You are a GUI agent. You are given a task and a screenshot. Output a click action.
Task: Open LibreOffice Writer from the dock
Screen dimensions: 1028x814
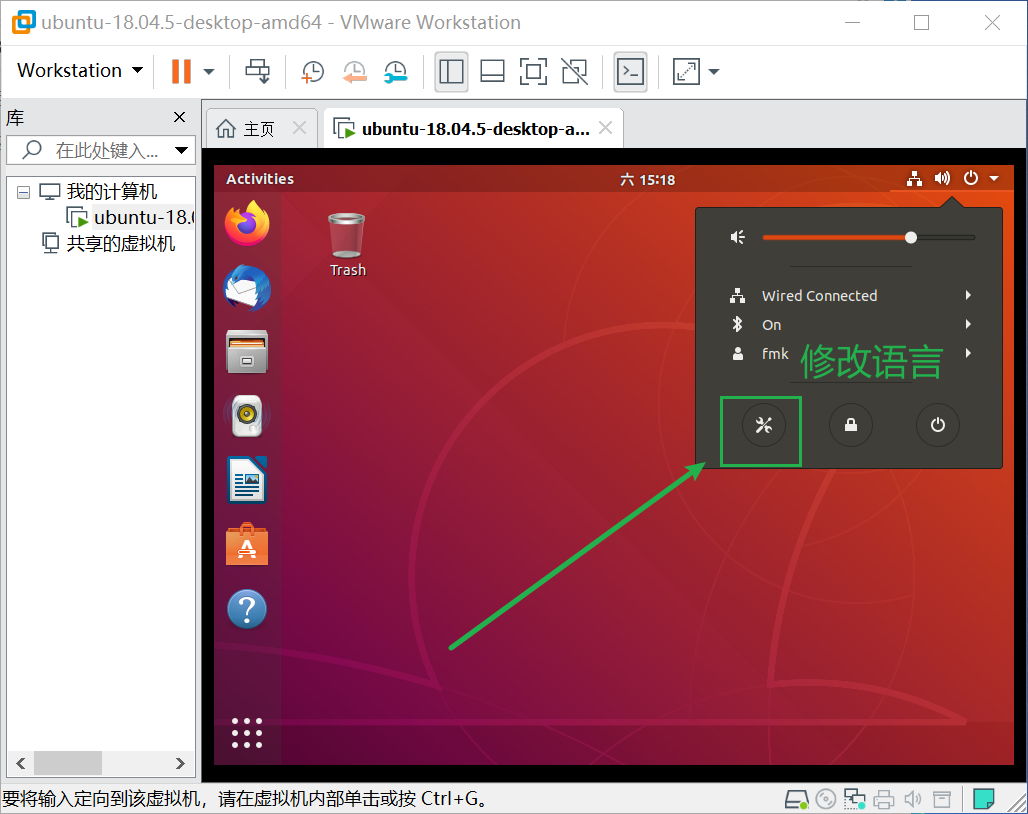[247, 480]
